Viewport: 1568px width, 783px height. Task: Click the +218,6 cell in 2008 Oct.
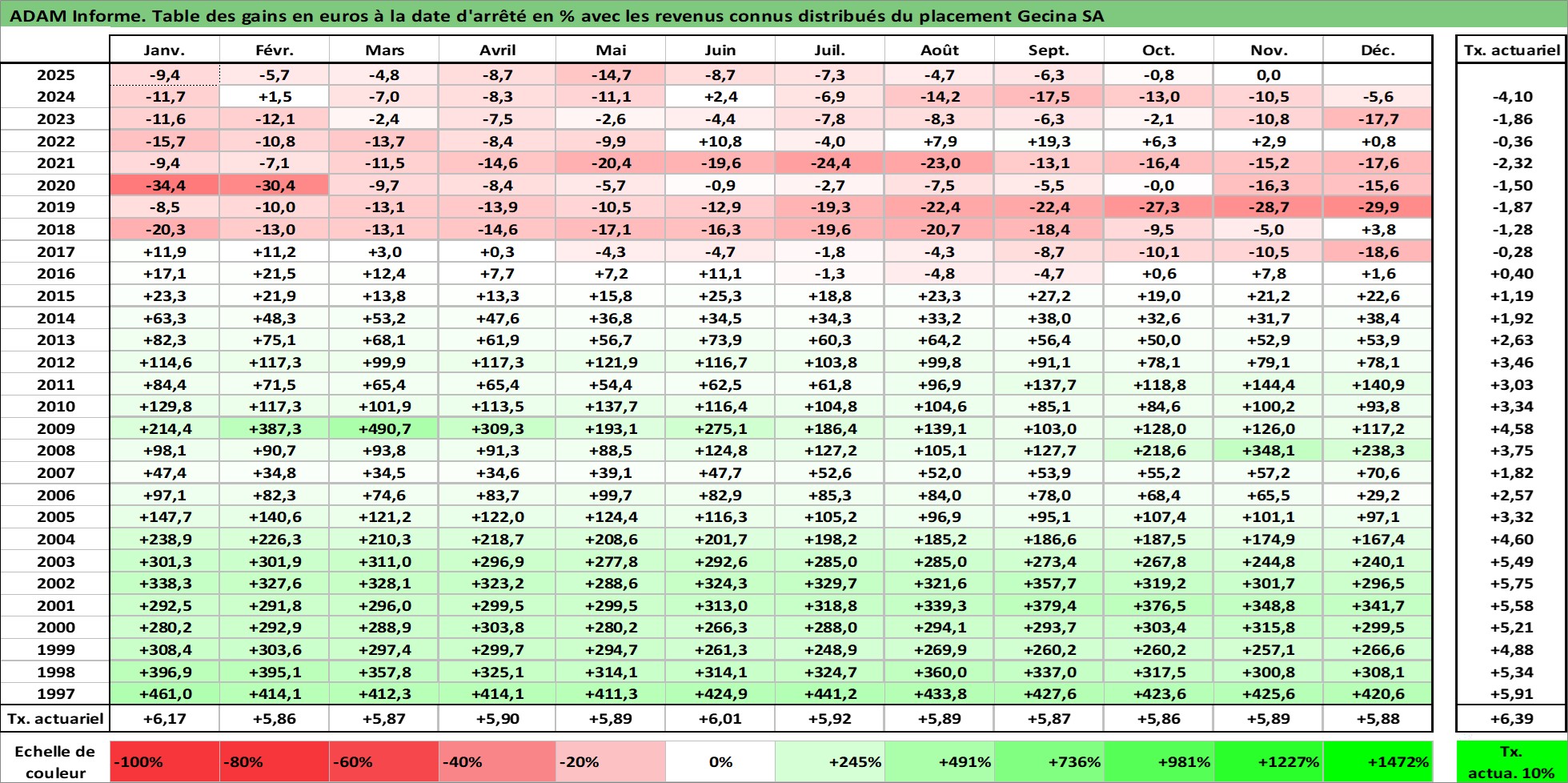(1158, 451)
